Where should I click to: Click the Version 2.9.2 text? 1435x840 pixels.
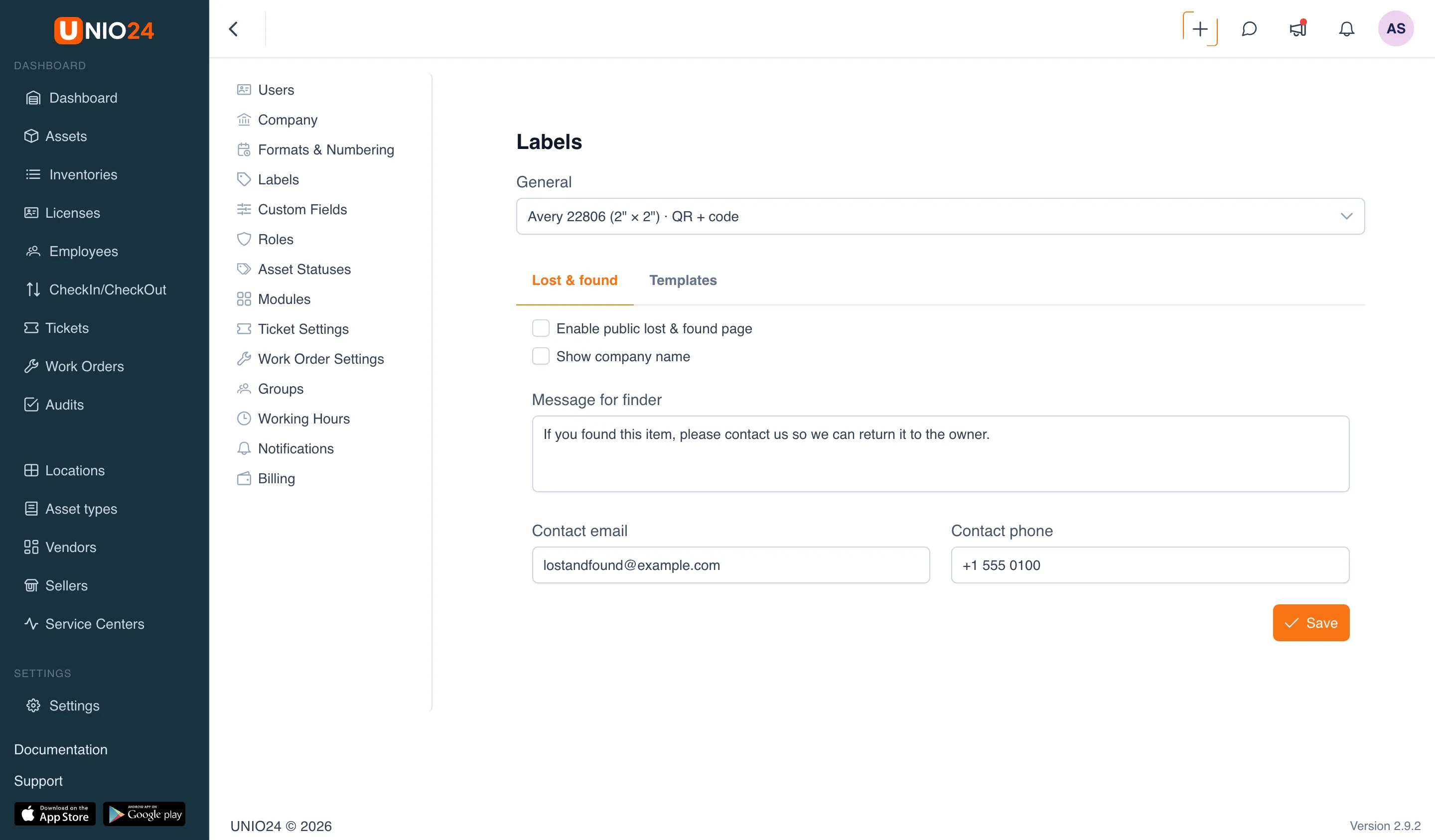(1385, 826)
